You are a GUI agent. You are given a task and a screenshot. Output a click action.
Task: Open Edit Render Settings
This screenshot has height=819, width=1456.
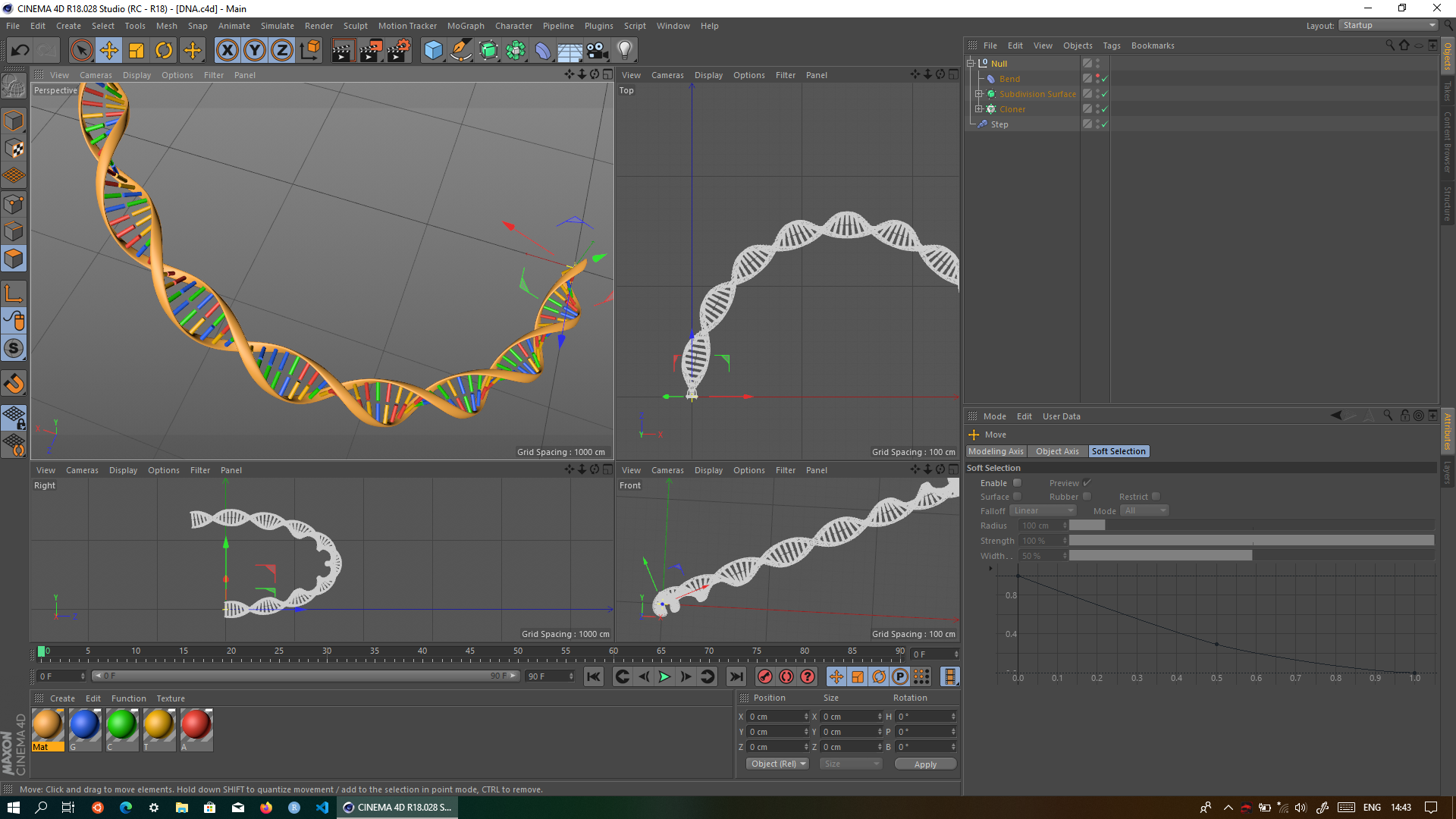coord(399,51)
